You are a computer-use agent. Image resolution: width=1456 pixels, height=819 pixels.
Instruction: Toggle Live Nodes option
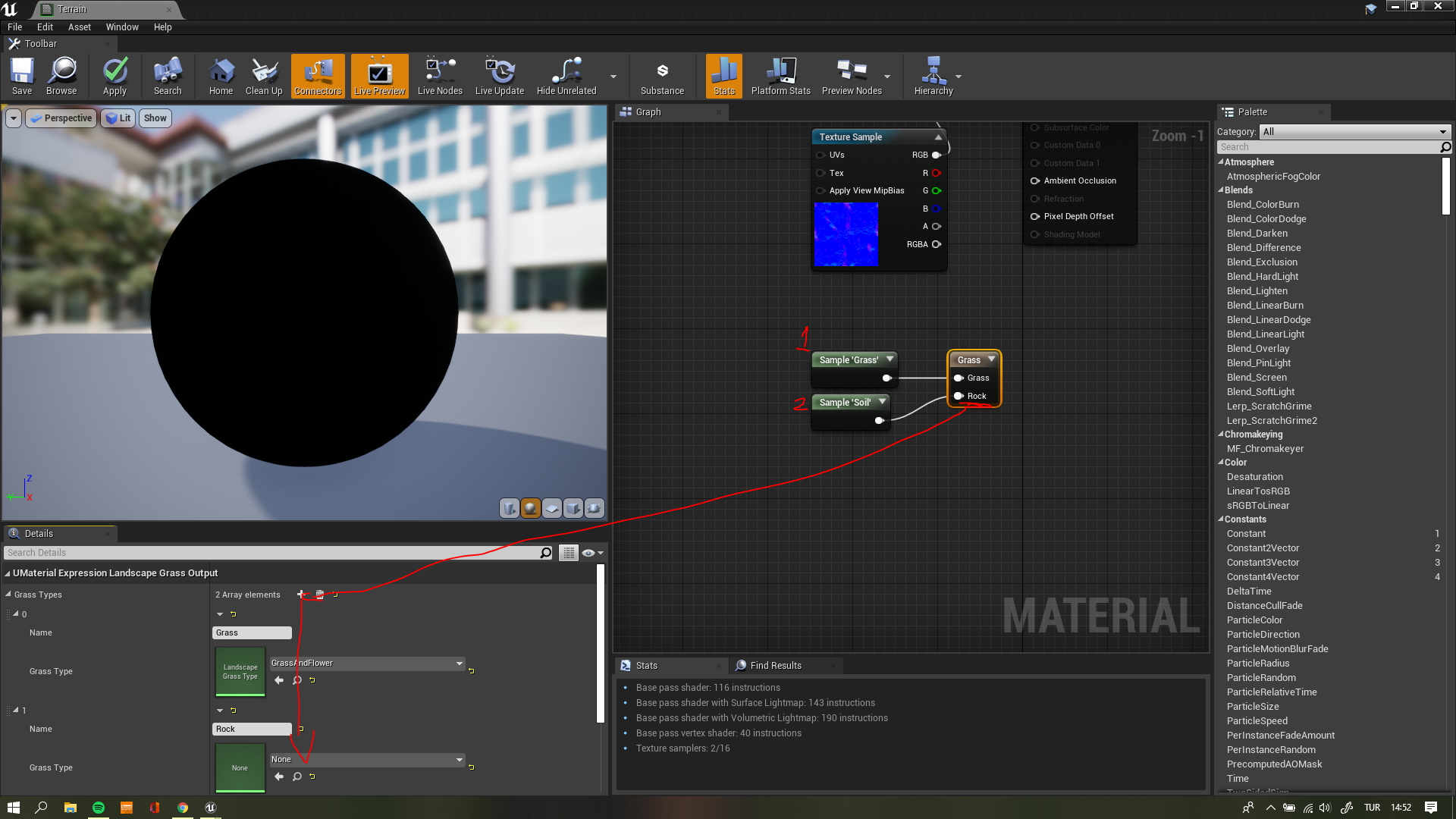point(440,76)
